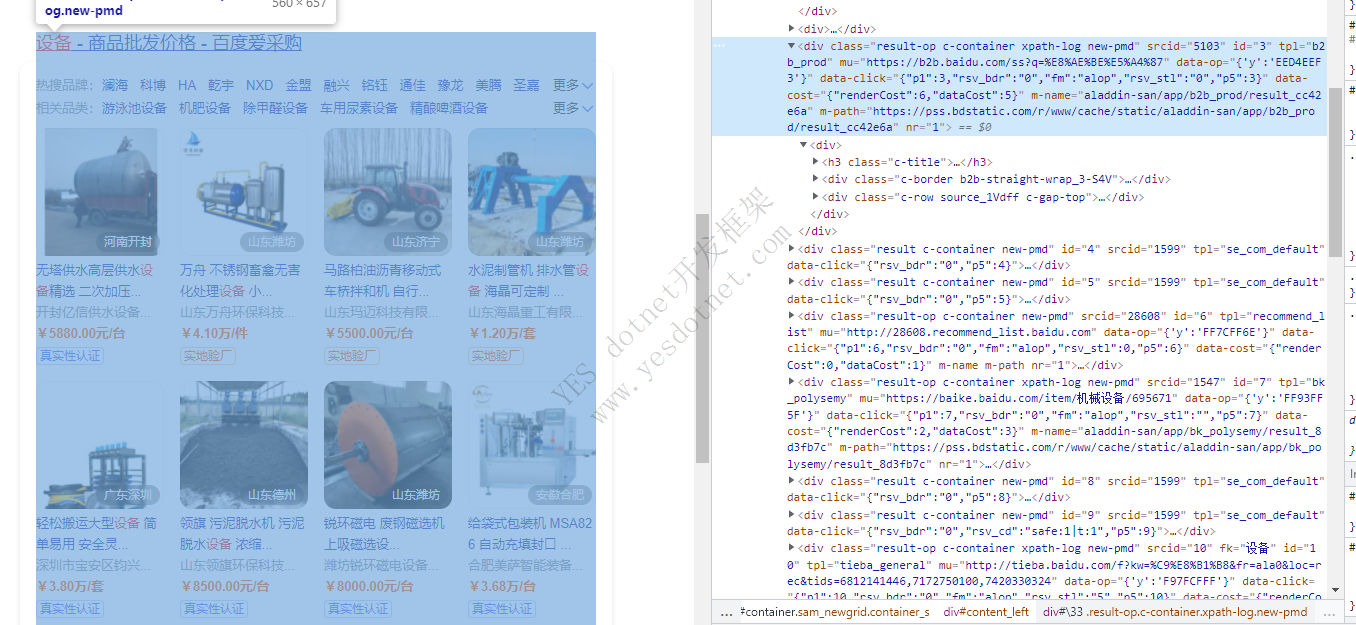Open the 美腾 brand link
The height and width of the screenshot is (625, 1356).
click(x=489, y=86)
